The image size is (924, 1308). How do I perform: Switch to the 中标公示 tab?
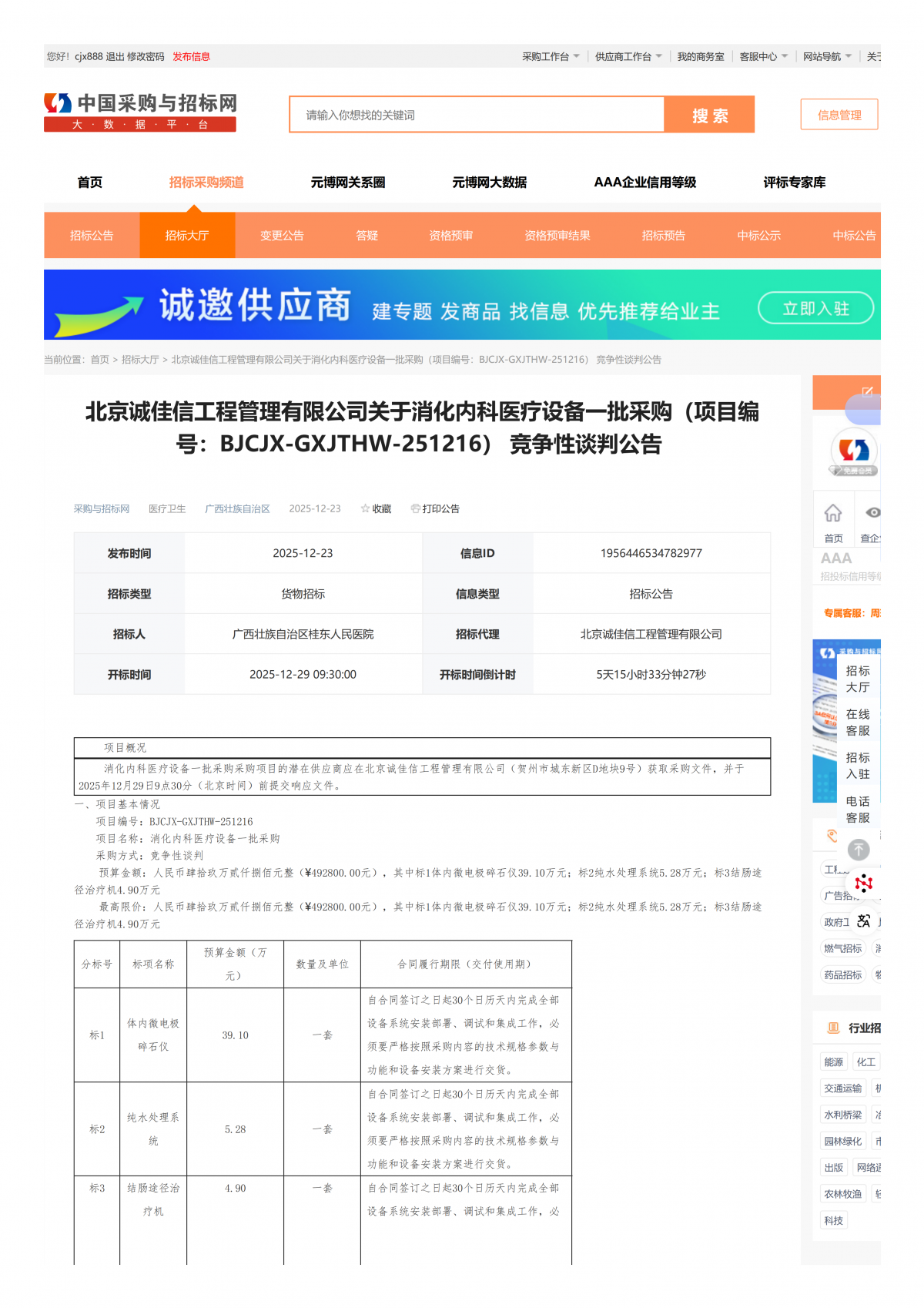tap(758, 236)
